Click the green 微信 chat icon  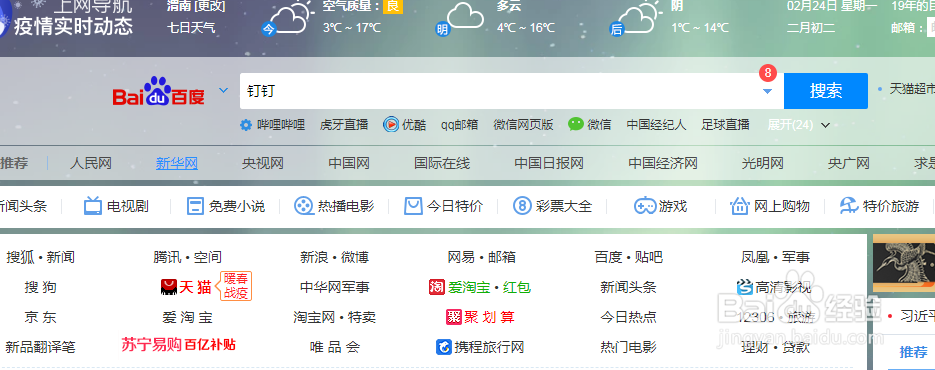pyautogui.click(x=575, y=124)
